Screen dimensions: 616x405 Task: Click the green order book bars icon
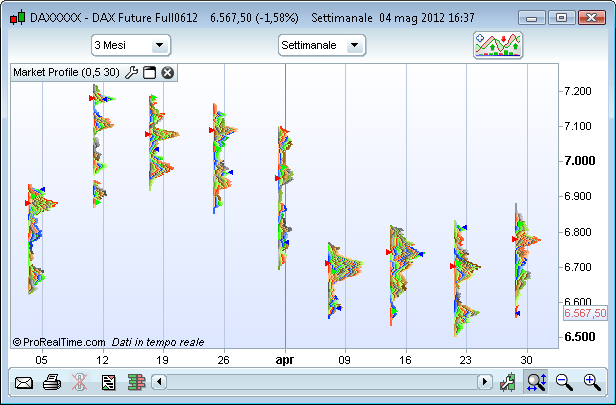pyautogui.click(x=136, y=382)
